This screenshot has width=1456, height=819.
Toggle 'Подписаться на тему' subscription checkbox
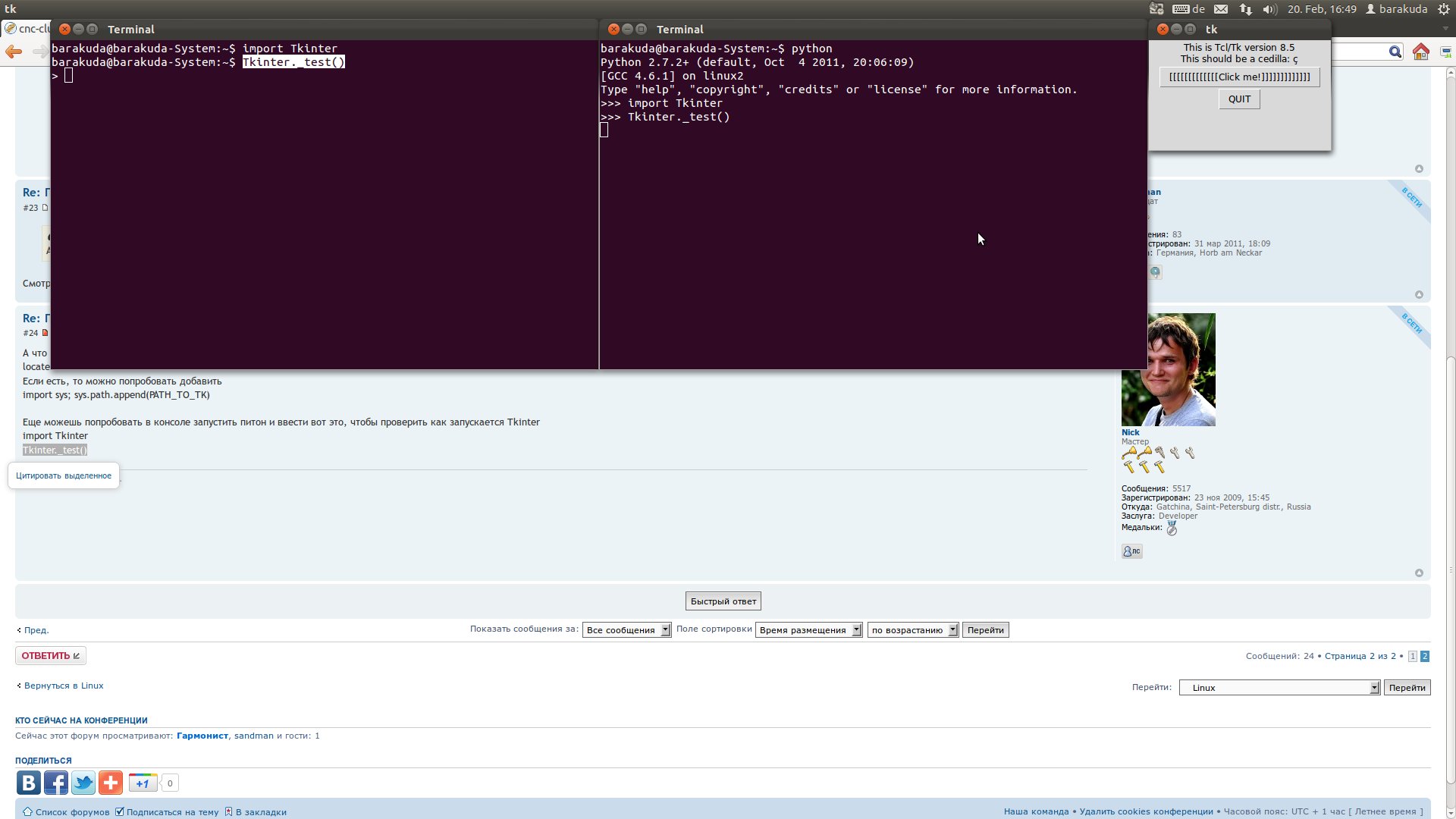(x=119, y=811)
